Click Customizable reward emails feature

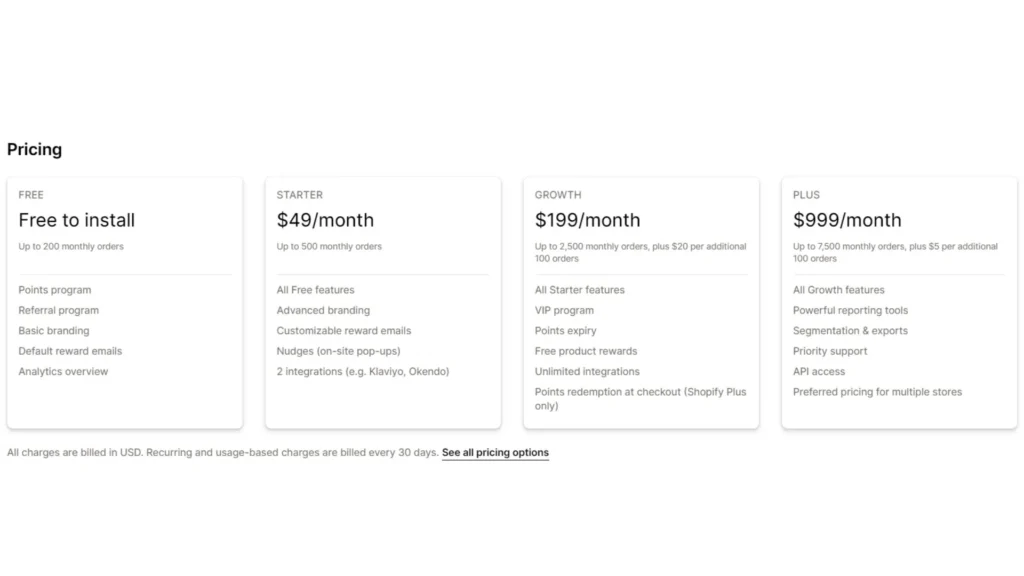click(344, 330)
